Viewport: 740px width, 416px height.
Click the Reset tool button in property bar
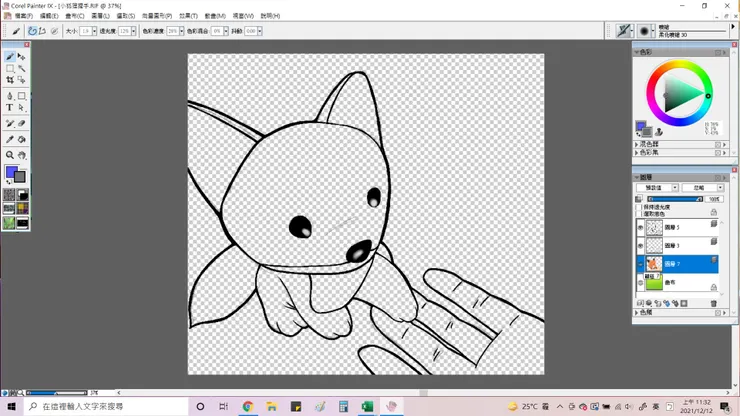pyautogui.click(x=16, y=31)
